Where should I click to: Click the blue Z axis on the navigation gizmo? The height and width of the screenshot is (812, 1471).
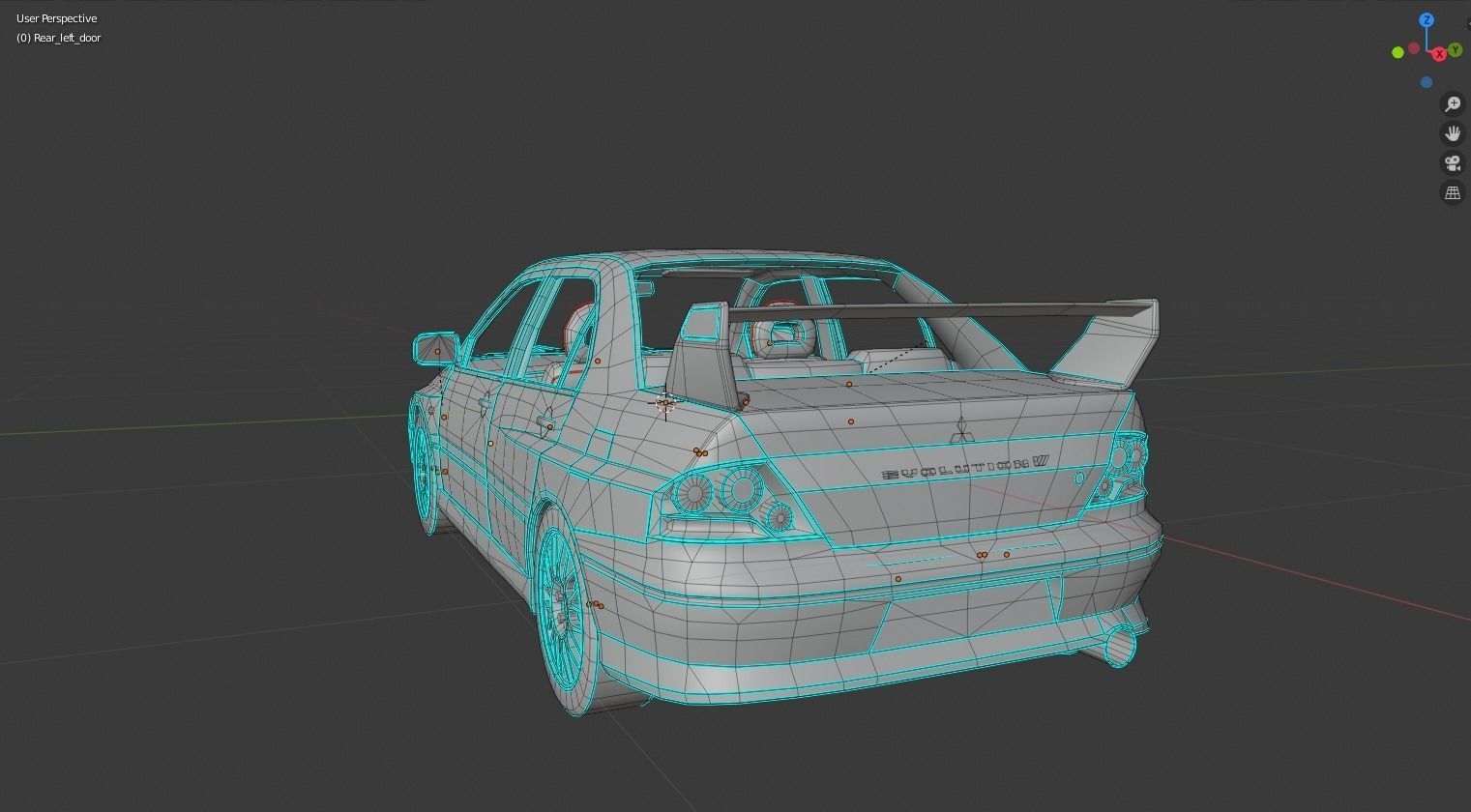point(1426,19)
